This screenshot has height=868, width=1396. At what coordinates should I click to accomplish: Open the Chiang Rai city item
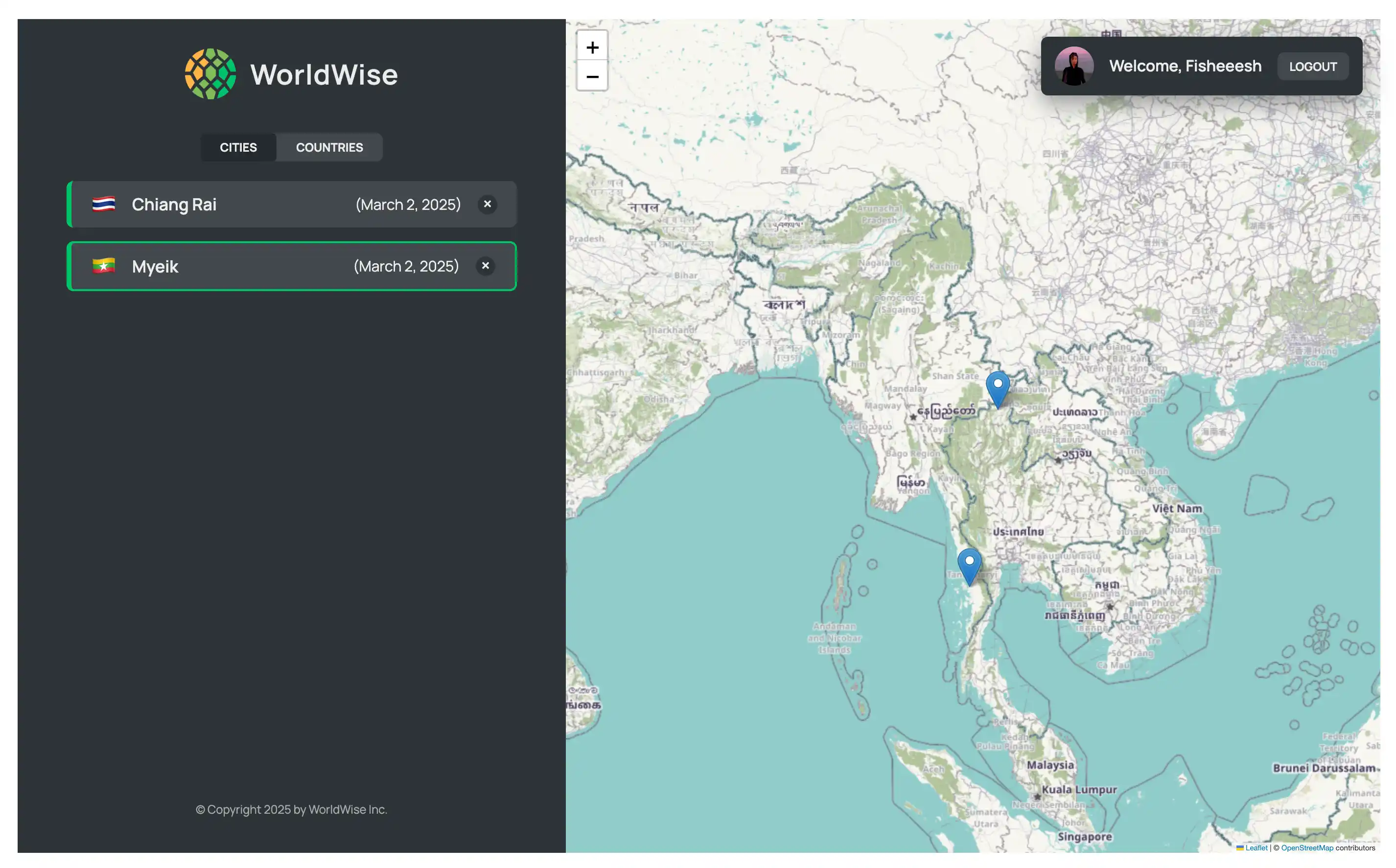tap(292, 205)
